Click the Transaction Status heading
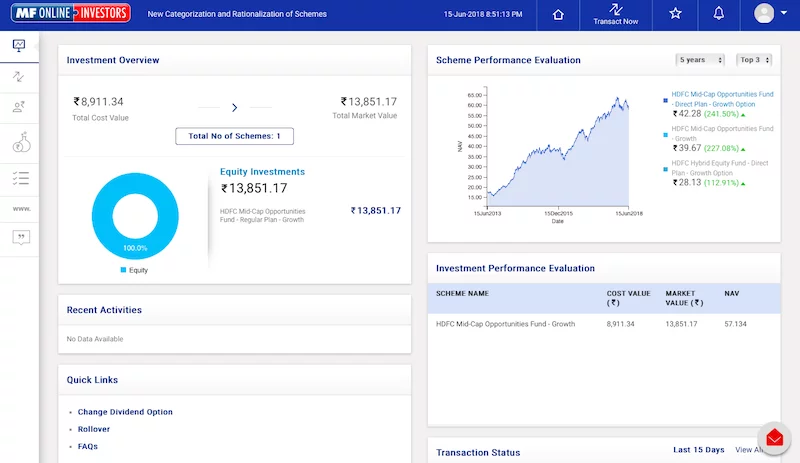The height and width of the screenshot is (463, 800). click(478, 453)
